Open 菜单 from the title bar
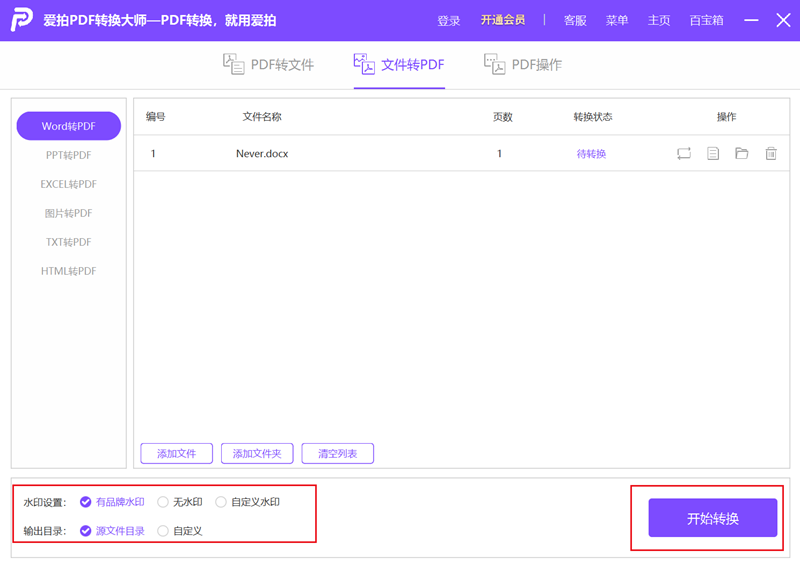800x573 pixels. [x=617, y=20]
